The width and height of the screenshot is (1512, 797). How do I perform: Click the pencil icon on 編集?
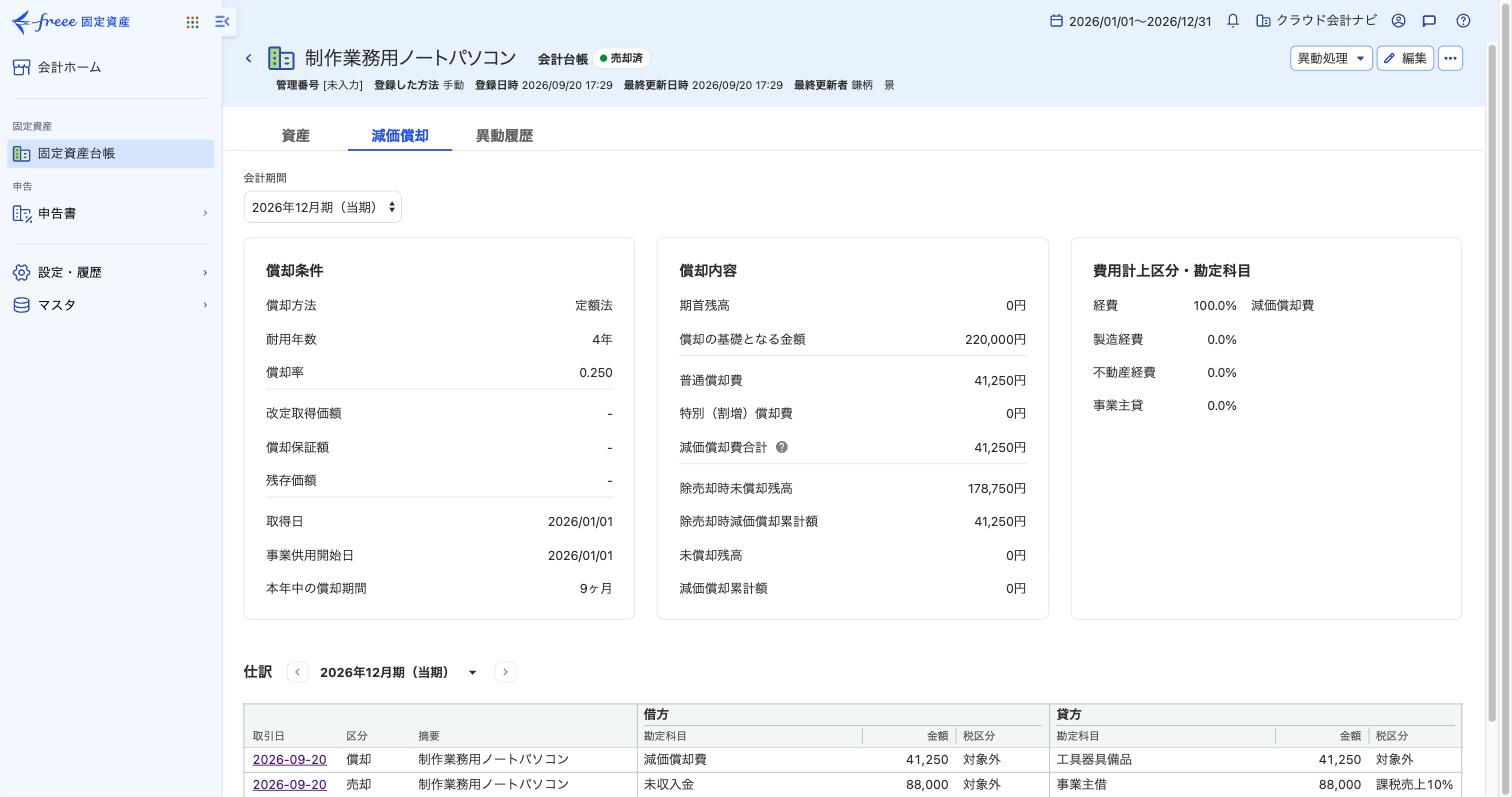1389,59
